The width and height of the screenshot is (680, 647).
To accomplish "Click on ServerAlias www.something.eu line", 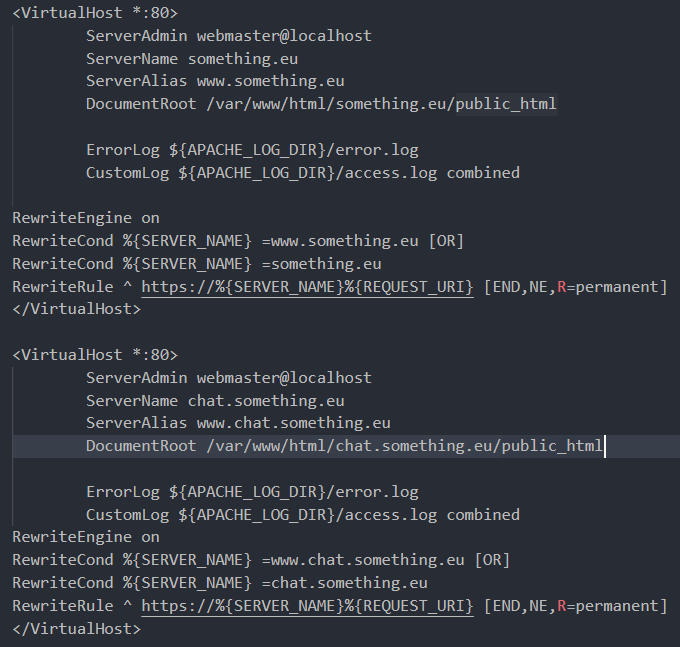I will [215, 82].
